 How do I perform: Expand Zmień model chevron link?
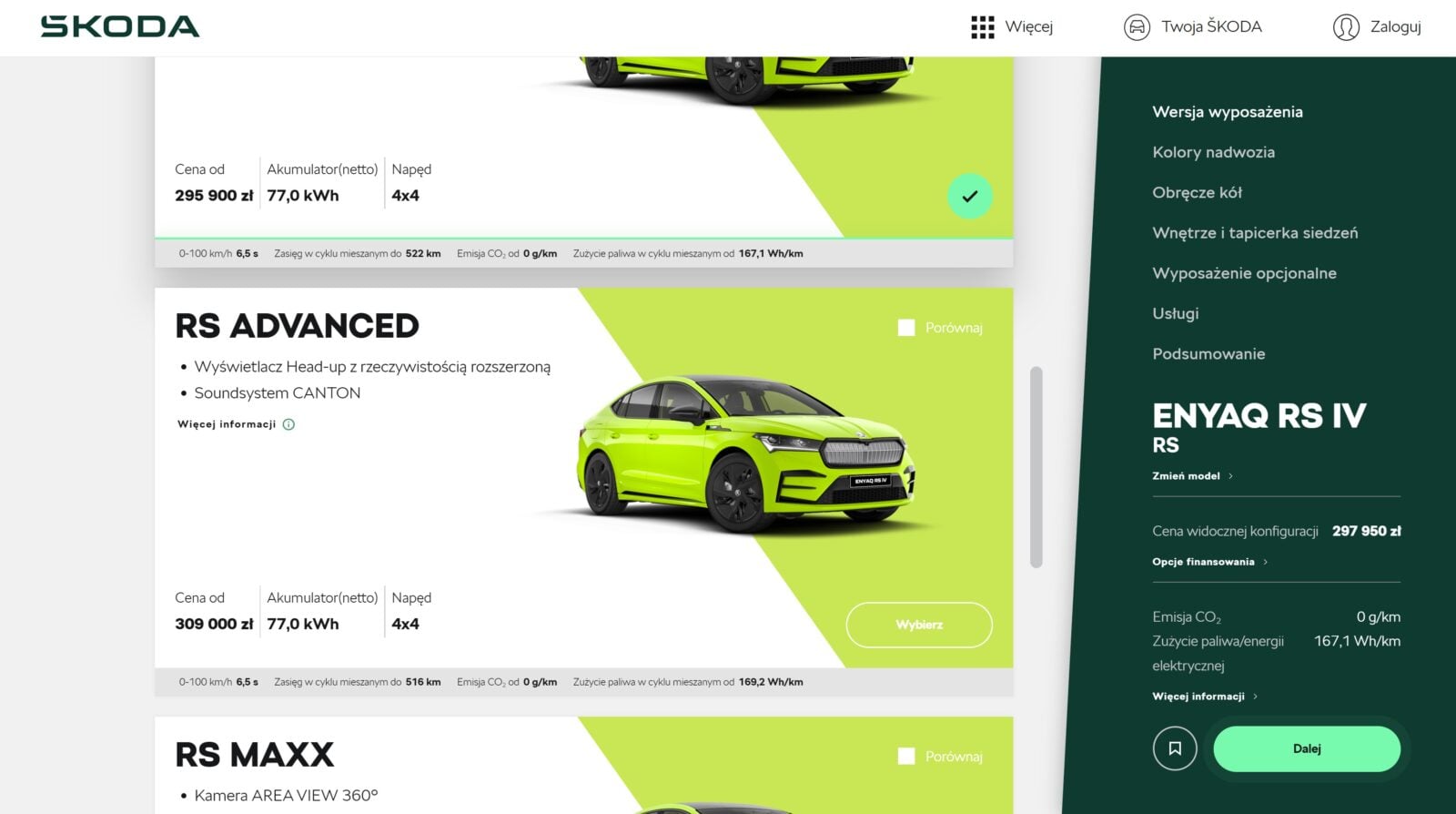1192,476
